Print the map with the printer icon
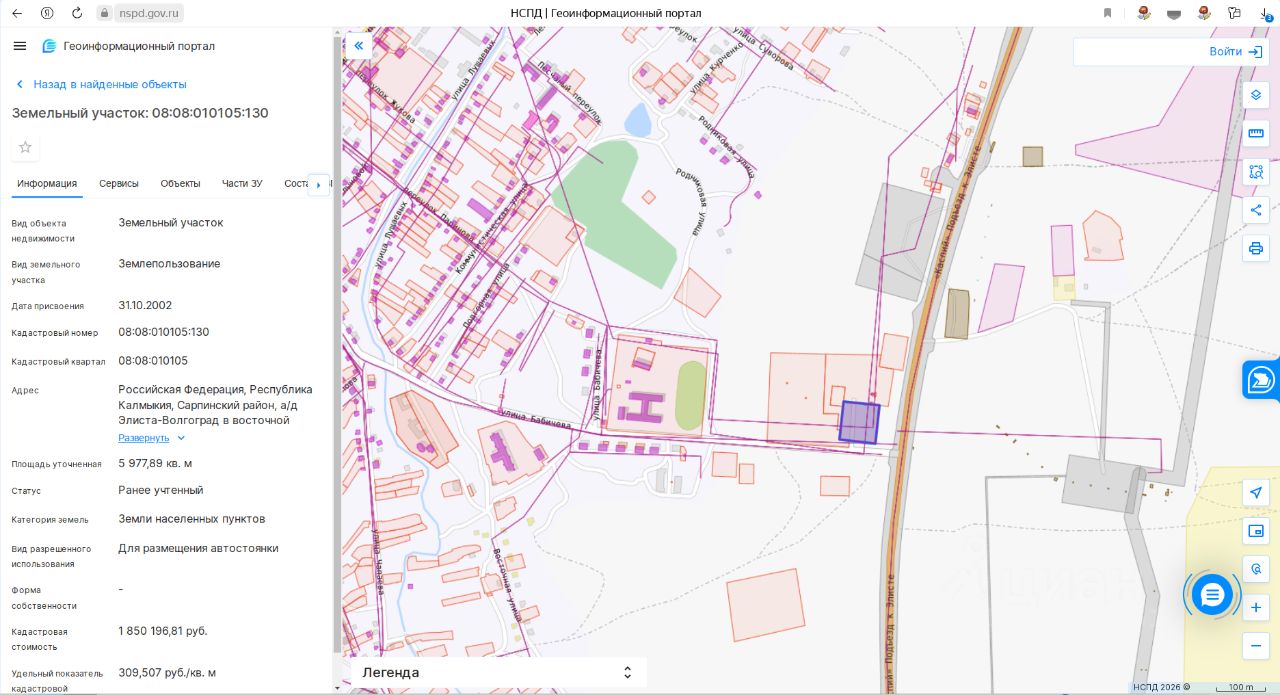 pos(1256,248)
